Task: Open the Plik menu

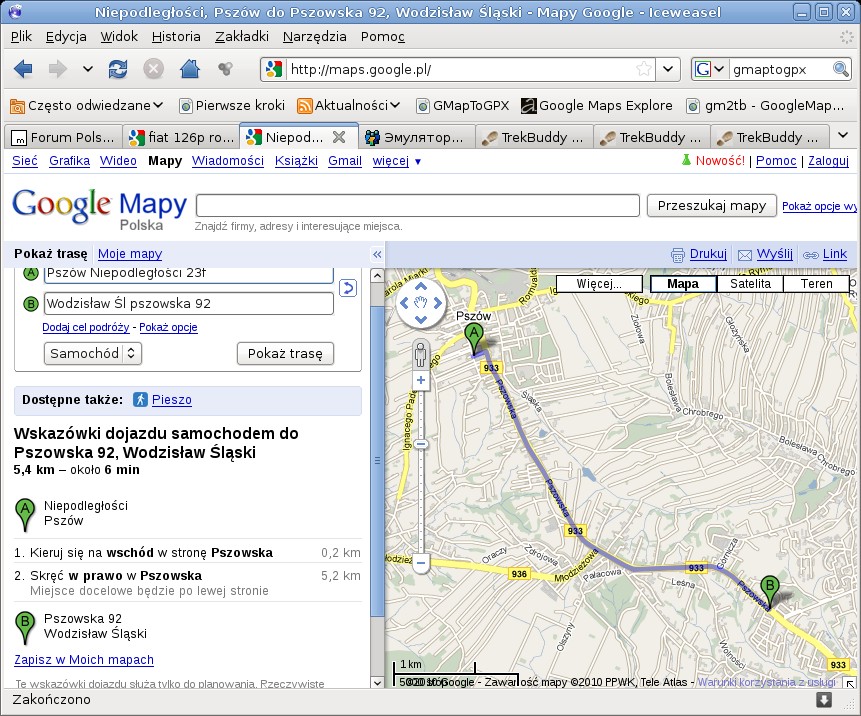Action: (21, 37)
